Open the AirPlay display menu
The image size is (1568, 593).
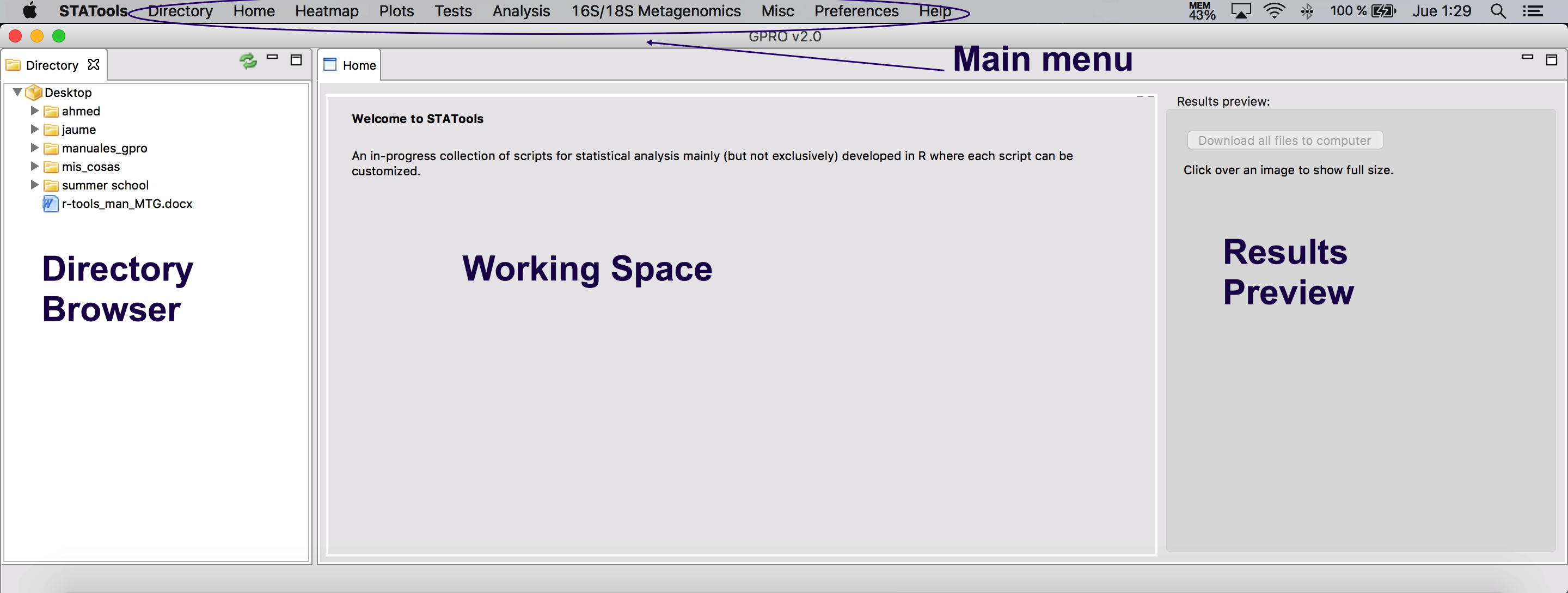pyautogui.click(x=1241, y=11)
